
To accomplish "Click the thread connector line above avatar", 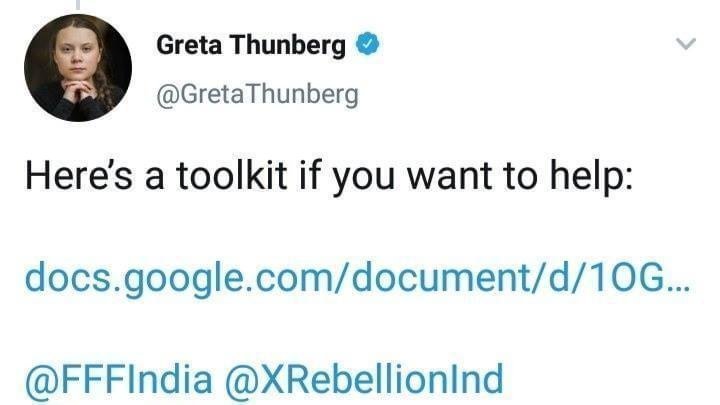I will pyautogui.click(x=78, y=5).
